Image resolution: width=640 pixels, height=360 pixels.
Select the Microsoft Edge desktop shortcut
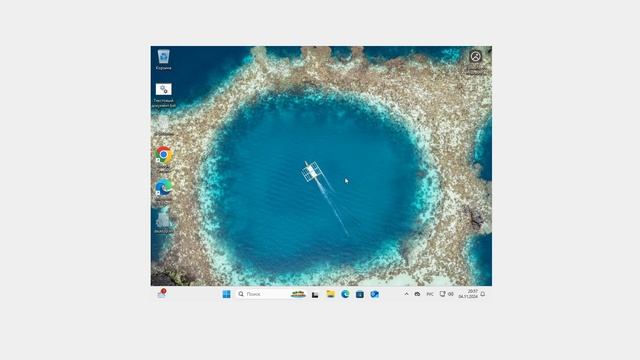(163, 191)
